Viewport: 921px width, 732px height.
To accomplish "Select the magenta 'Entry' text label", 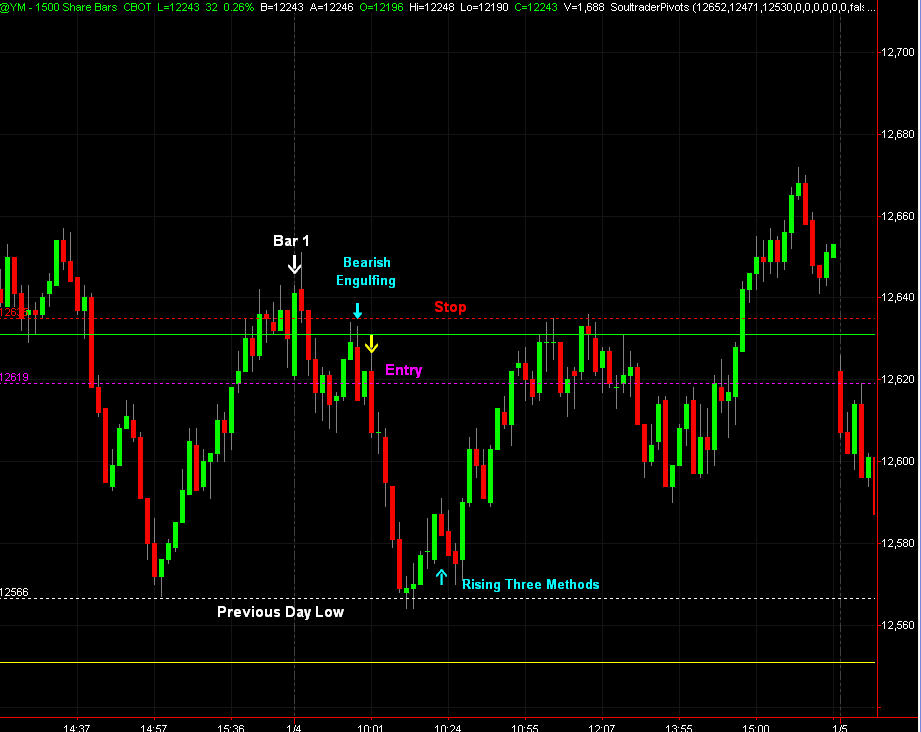I will pyautogui.click(x=404, y=370).
